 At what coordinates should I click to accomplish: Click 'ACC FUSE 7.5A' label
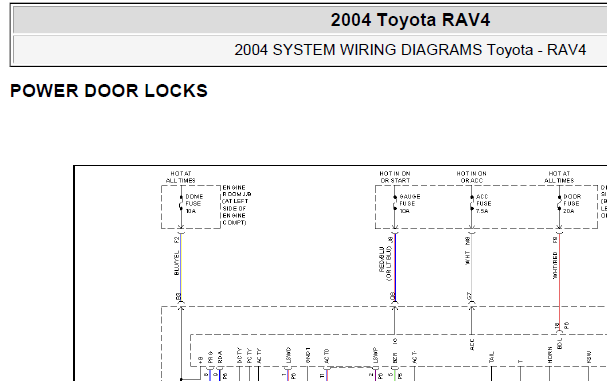click(484, 204)
